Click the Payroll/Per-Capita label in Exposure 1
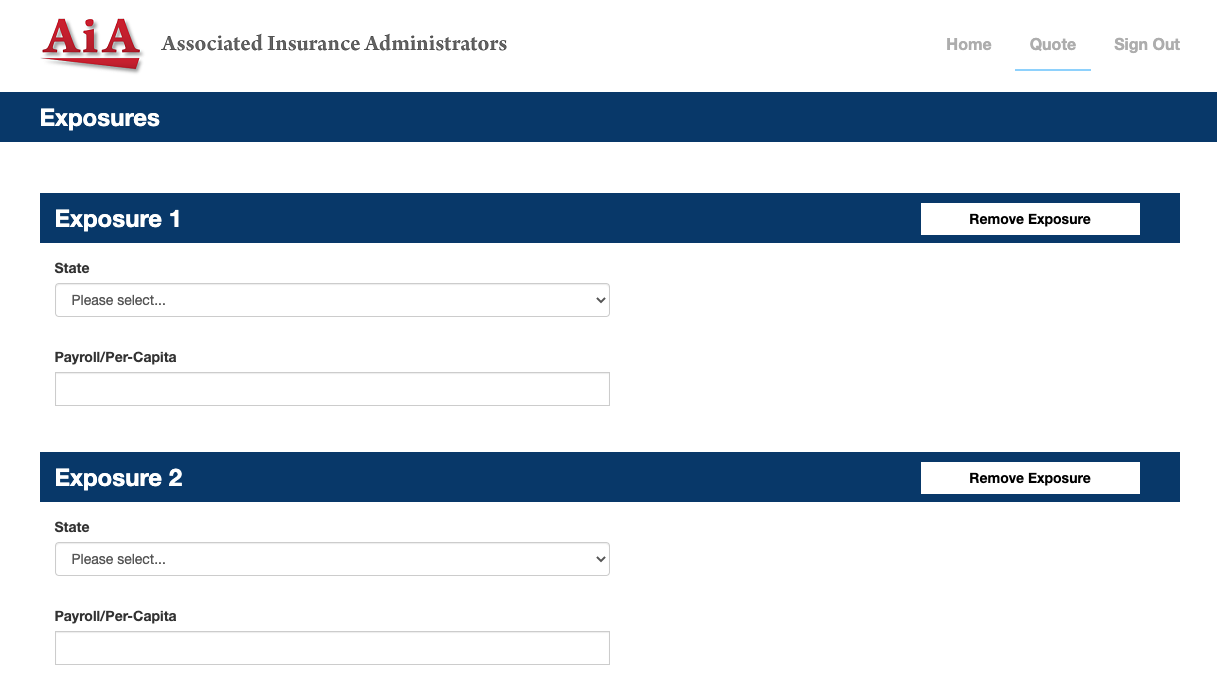The image size is (1217, 693). coord(116,357)
